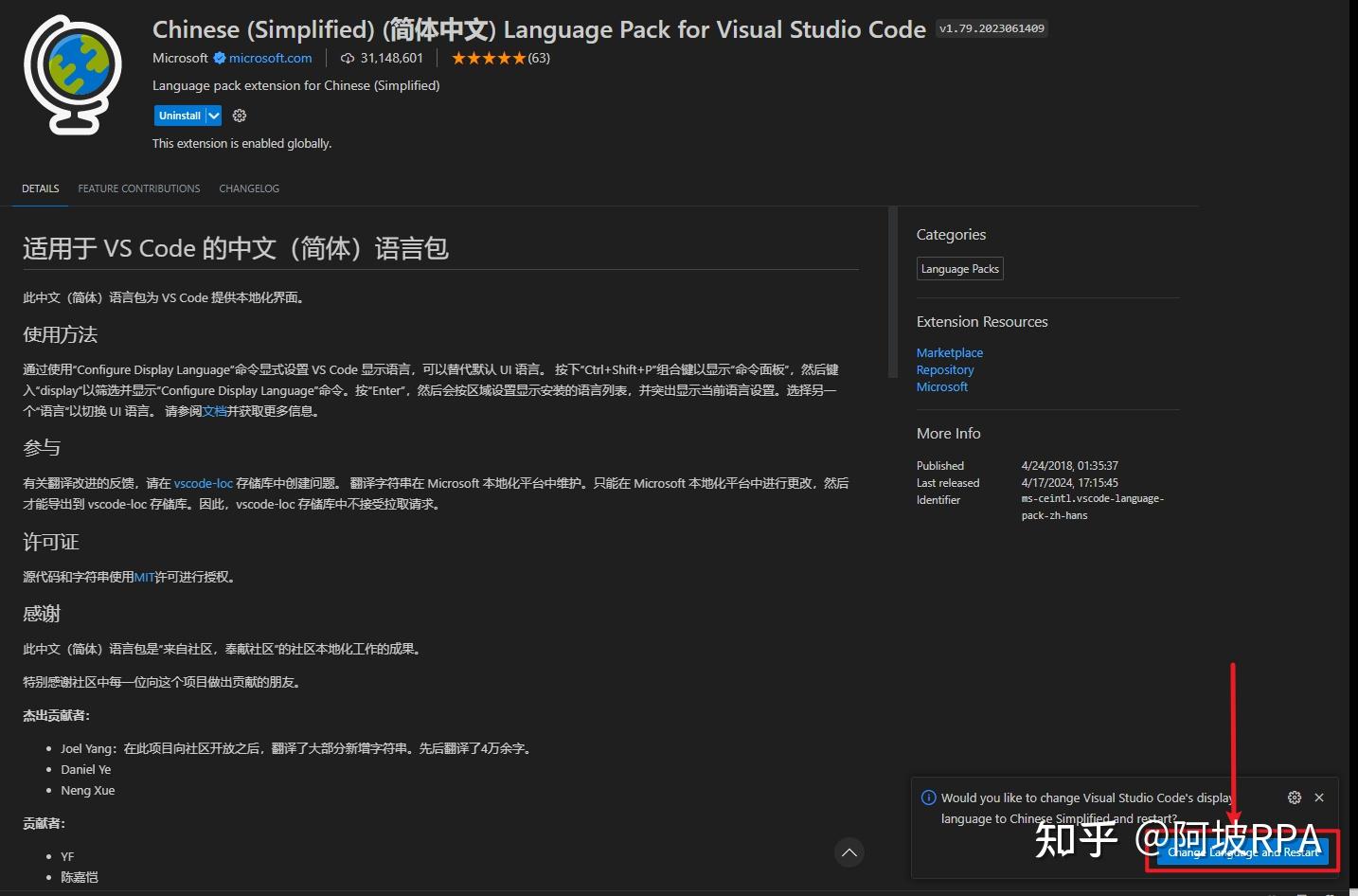This screenshot has width=1358, height=896.
Task: Select the DETAILS tab
Action: (x=40, y=188)
